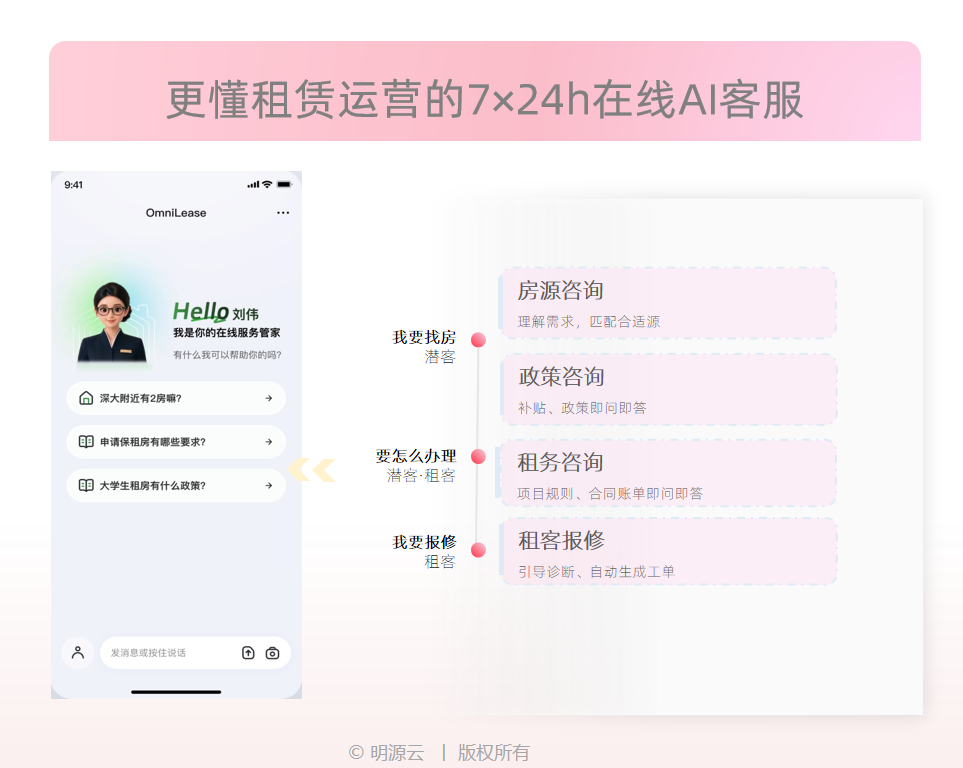Open the 房源咨询 card

pos(668,303)
